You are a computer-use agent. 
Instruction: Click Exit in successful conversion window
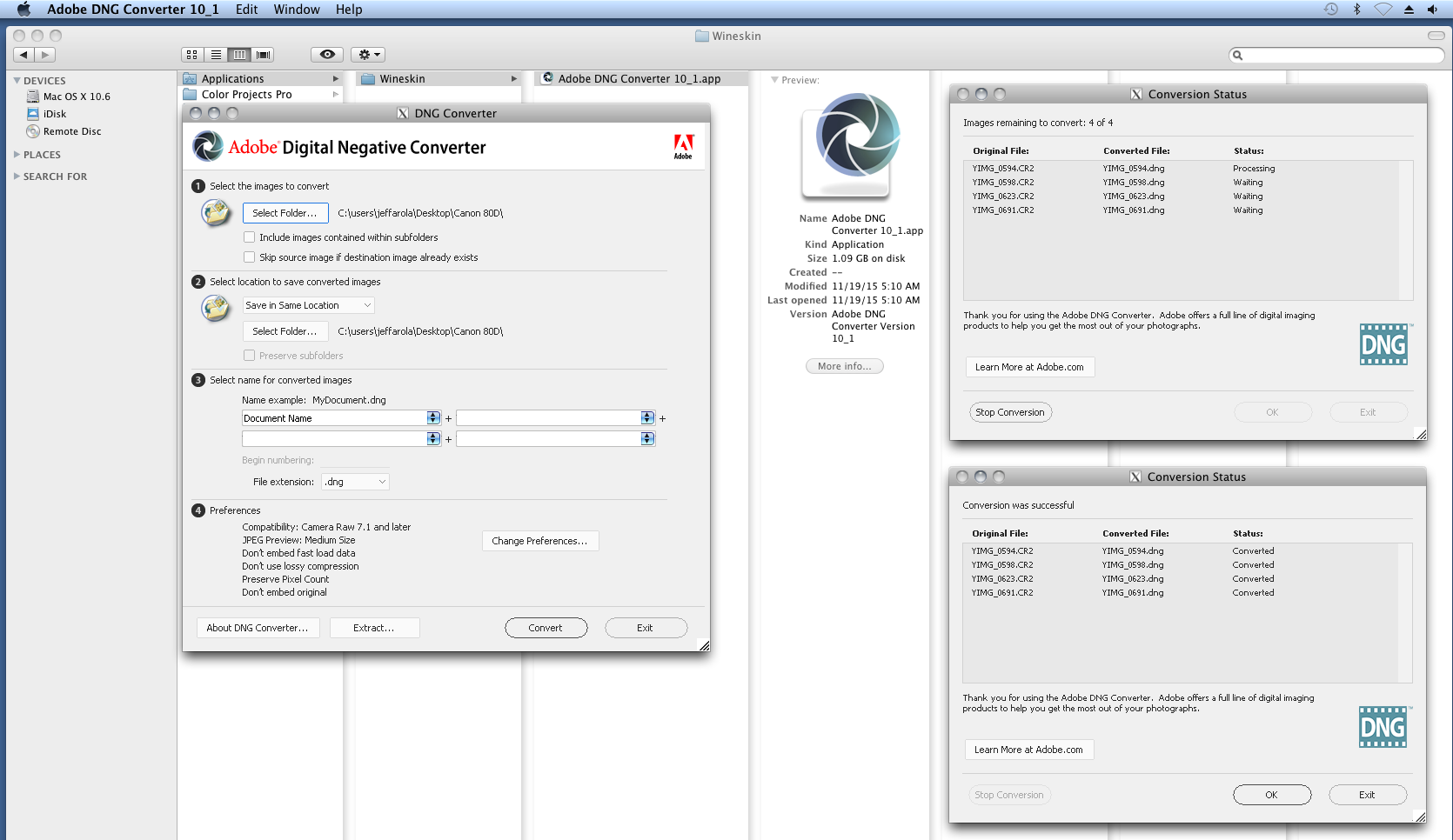1367,795
